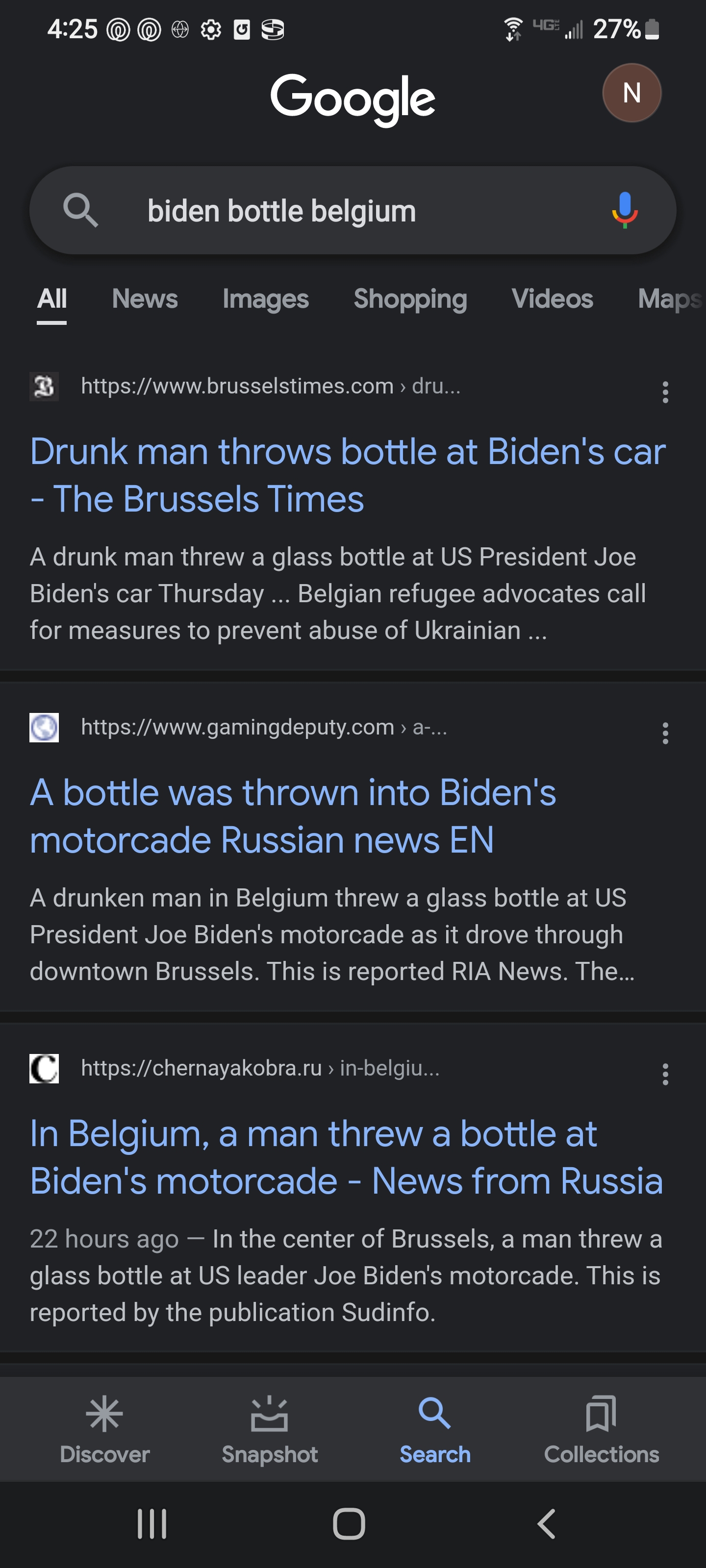Tap the voice search microphone icon
The height and width of the screenshot is (1568, 706).
coord(625,210)
